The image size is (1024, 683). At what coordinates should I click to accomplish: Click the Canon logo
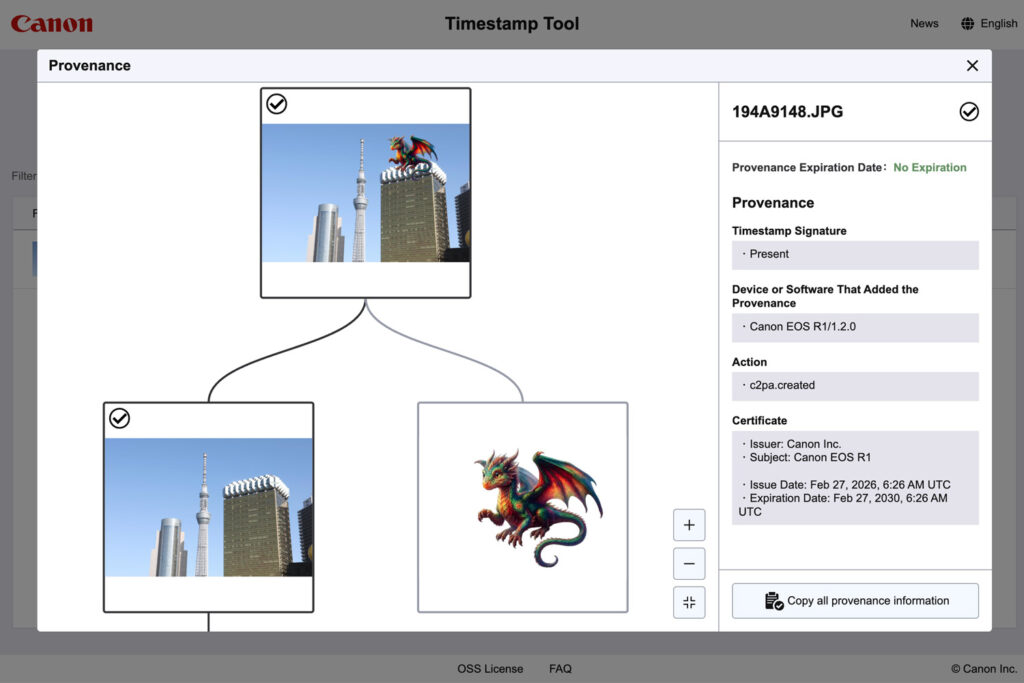[x=52, y=24]
